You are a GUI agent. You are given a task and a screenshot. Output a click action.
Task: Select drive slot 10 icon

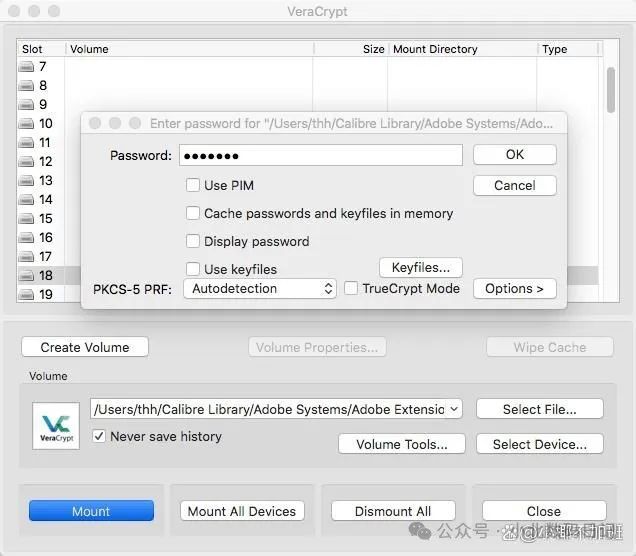tap(26, 123)
